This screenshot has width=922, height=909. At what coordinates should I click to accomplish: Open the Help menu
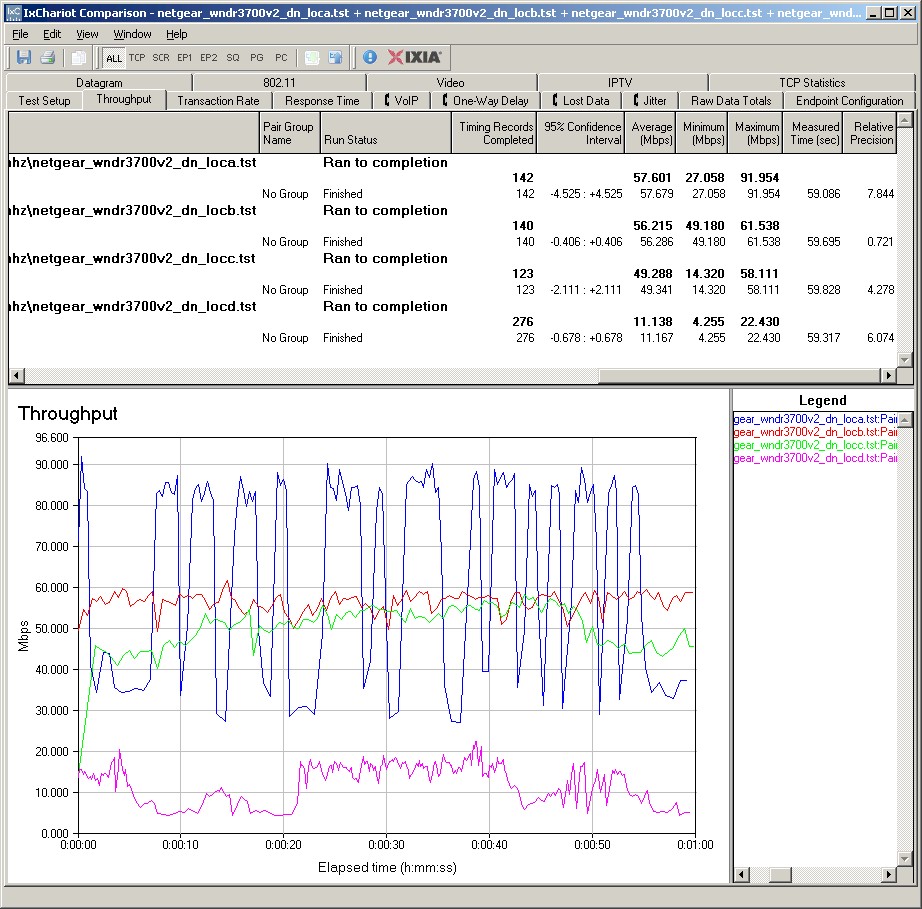176,34
